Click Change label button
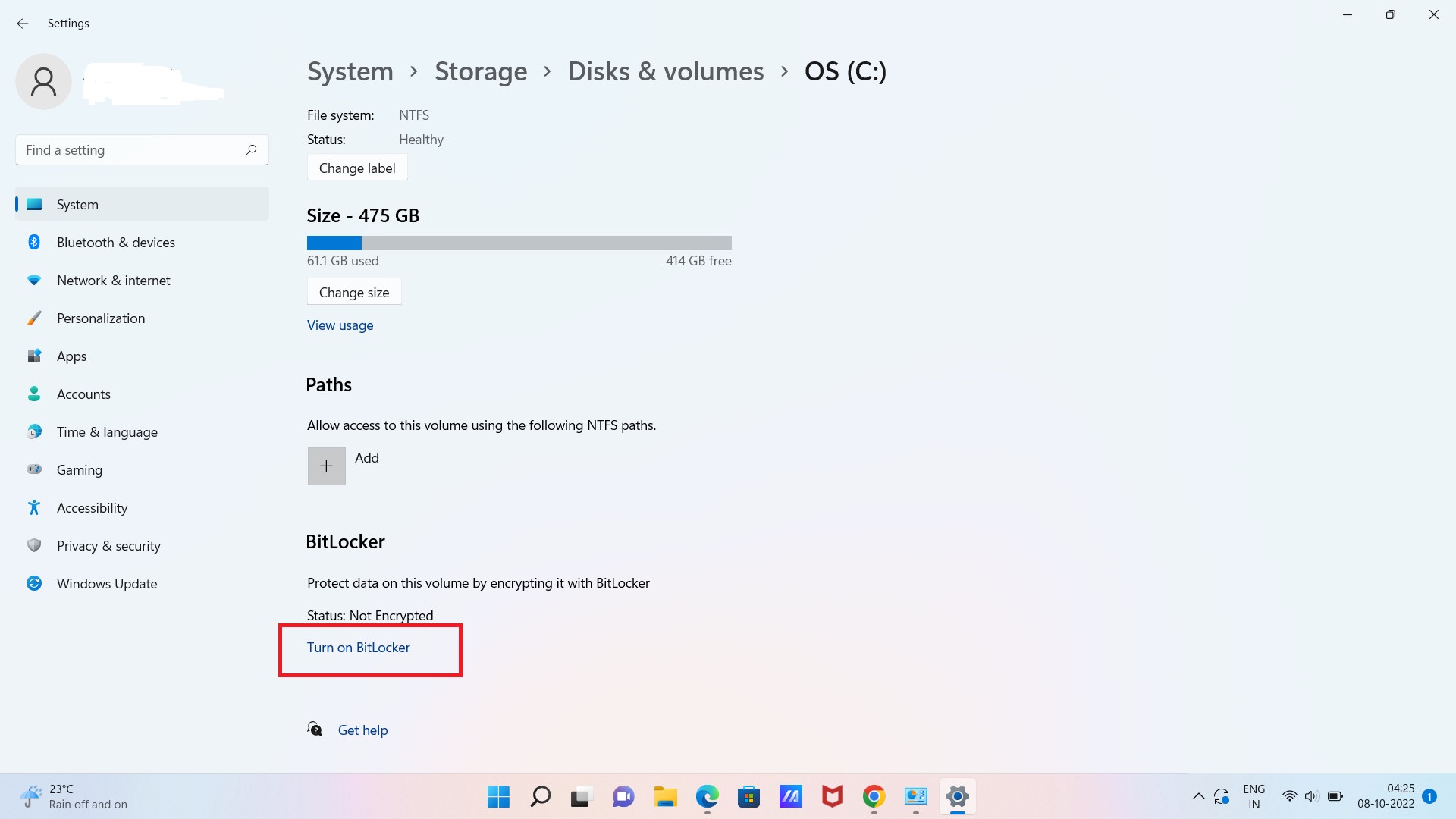Screen dimensions: 1456x819 tap(357, 167)
